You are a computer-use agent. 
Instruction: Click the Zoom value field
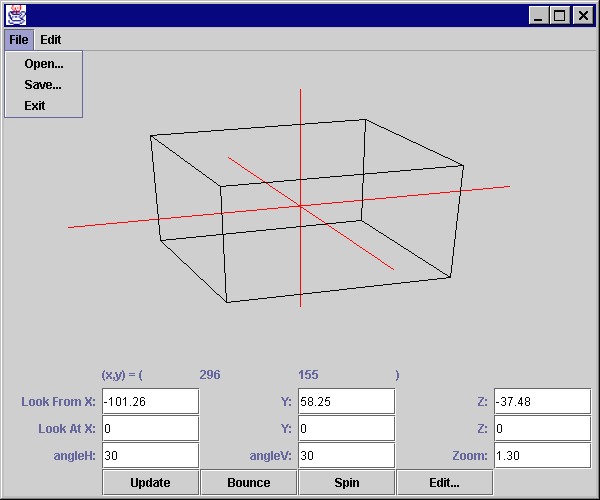(542, 455)
